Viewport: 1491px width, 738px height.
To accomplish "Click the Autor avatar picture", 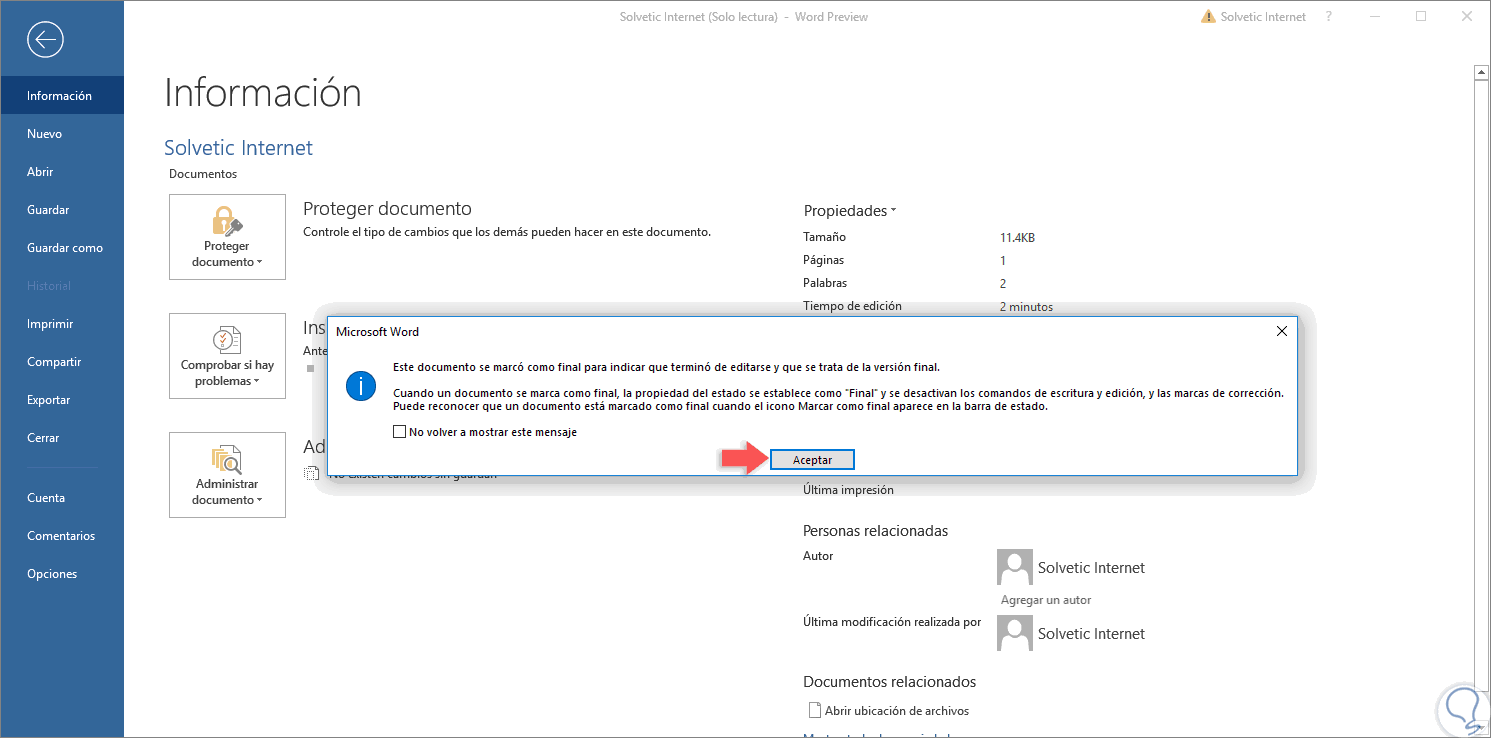I will tap(1014, 567).
